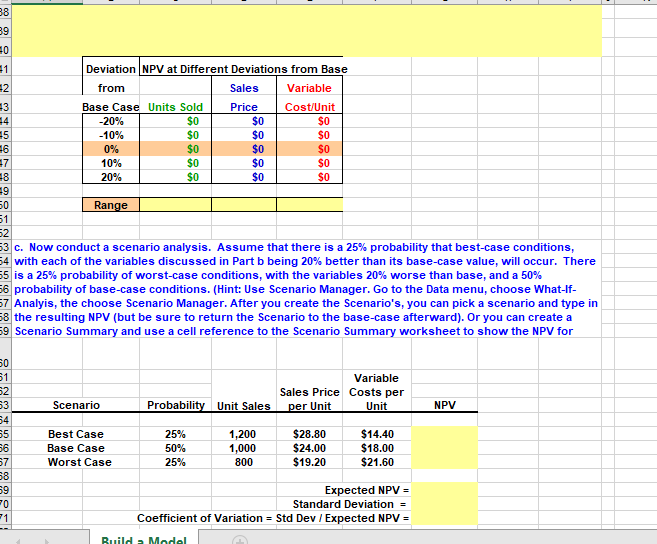Select the 1,200 unit sales cell
Viewport: 657px width, 544px height.
(243, 434)
